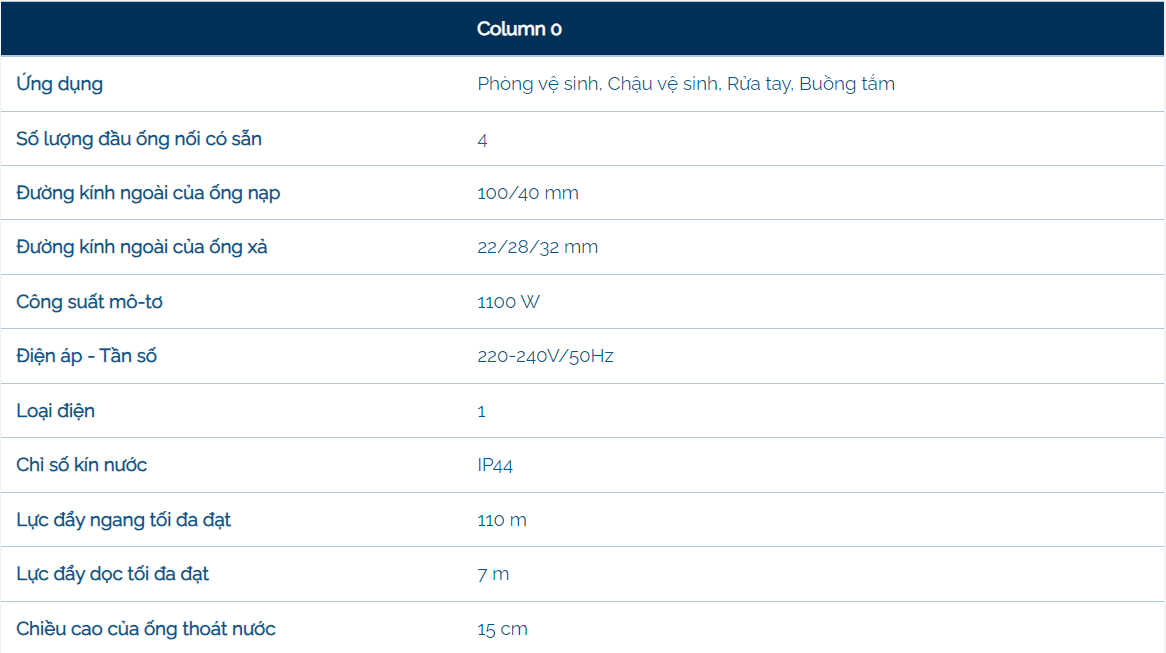Select "Lực đẩy dọc tối đa đạt" label

113,574
